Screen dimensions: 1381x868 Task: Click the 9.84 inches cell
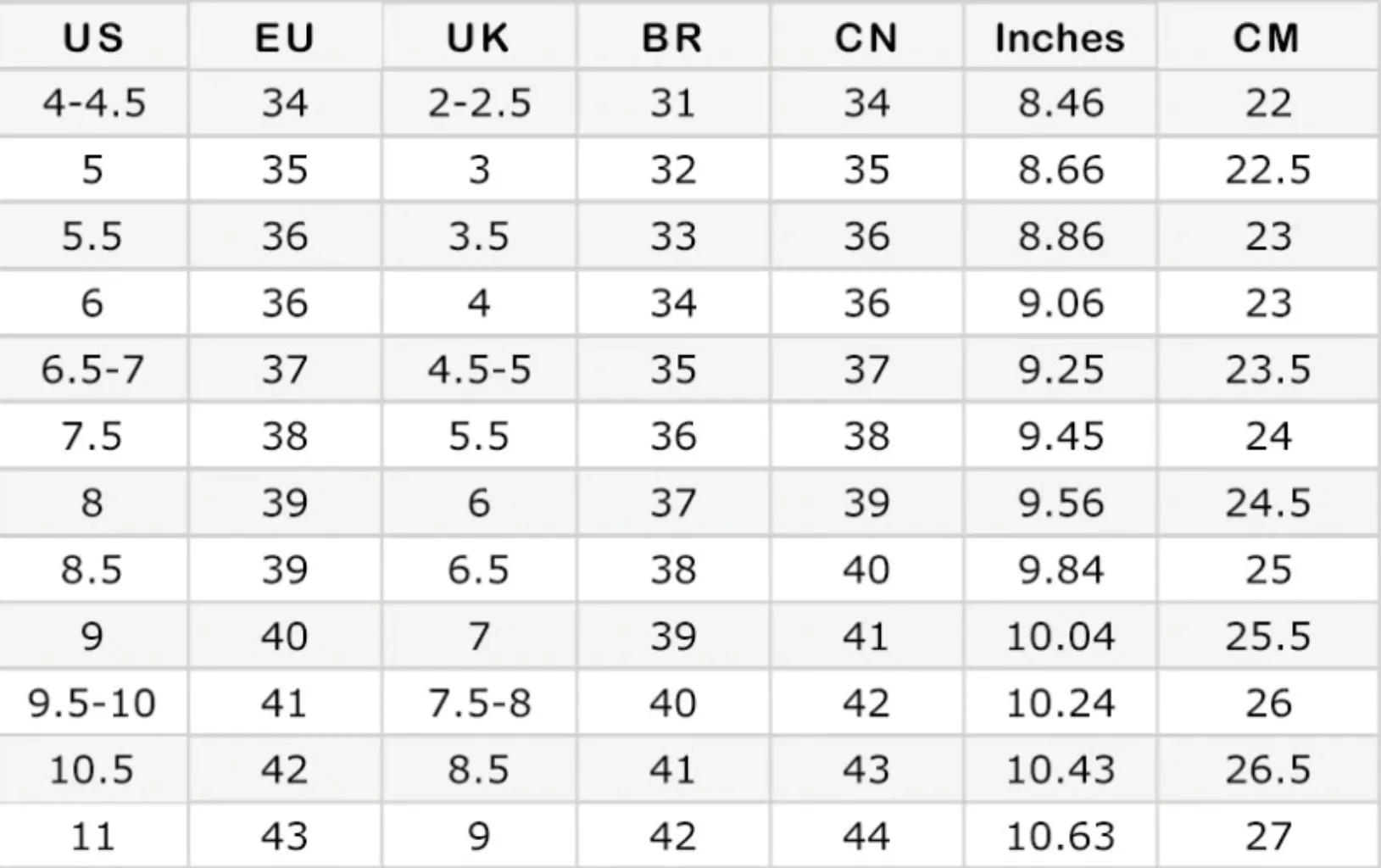(x=1060, y=570)
